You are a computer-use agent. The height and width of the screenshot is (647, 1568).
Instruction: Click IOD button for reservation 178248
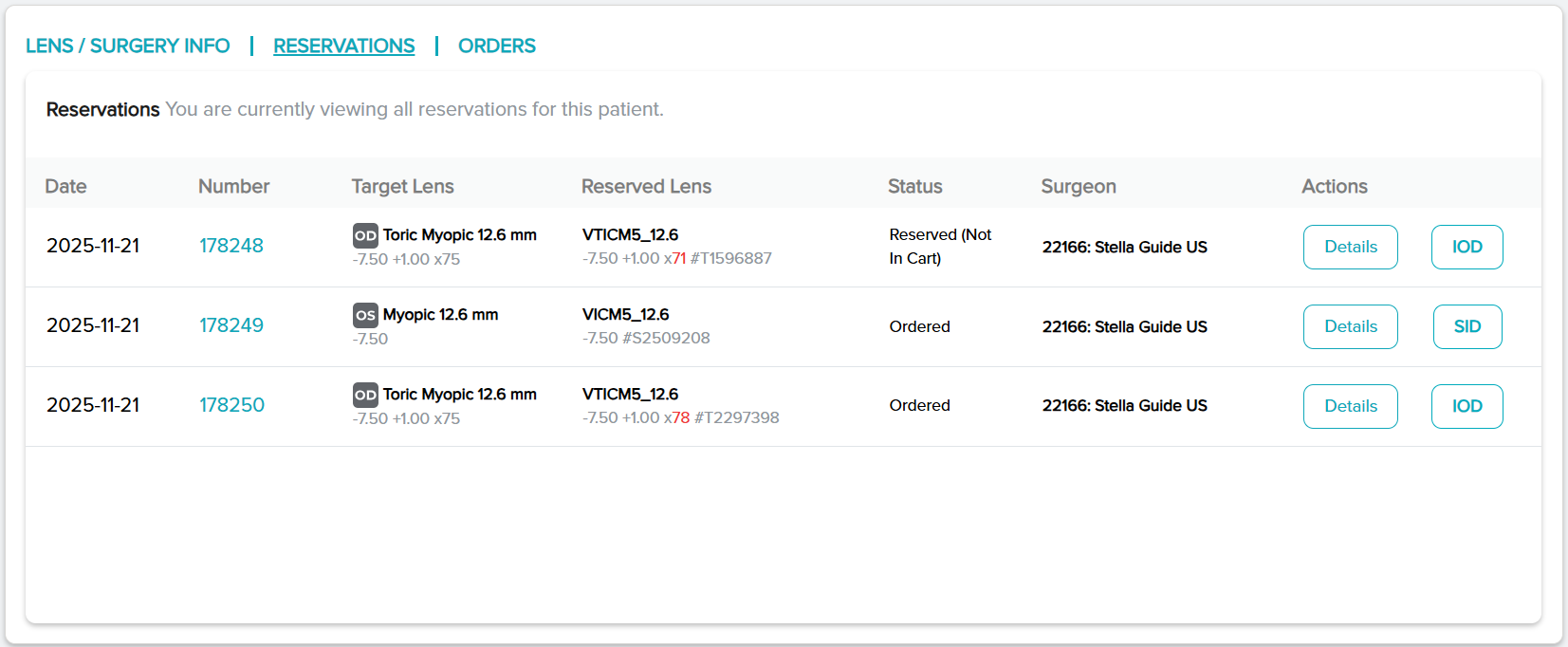[x=1467, y=247]
